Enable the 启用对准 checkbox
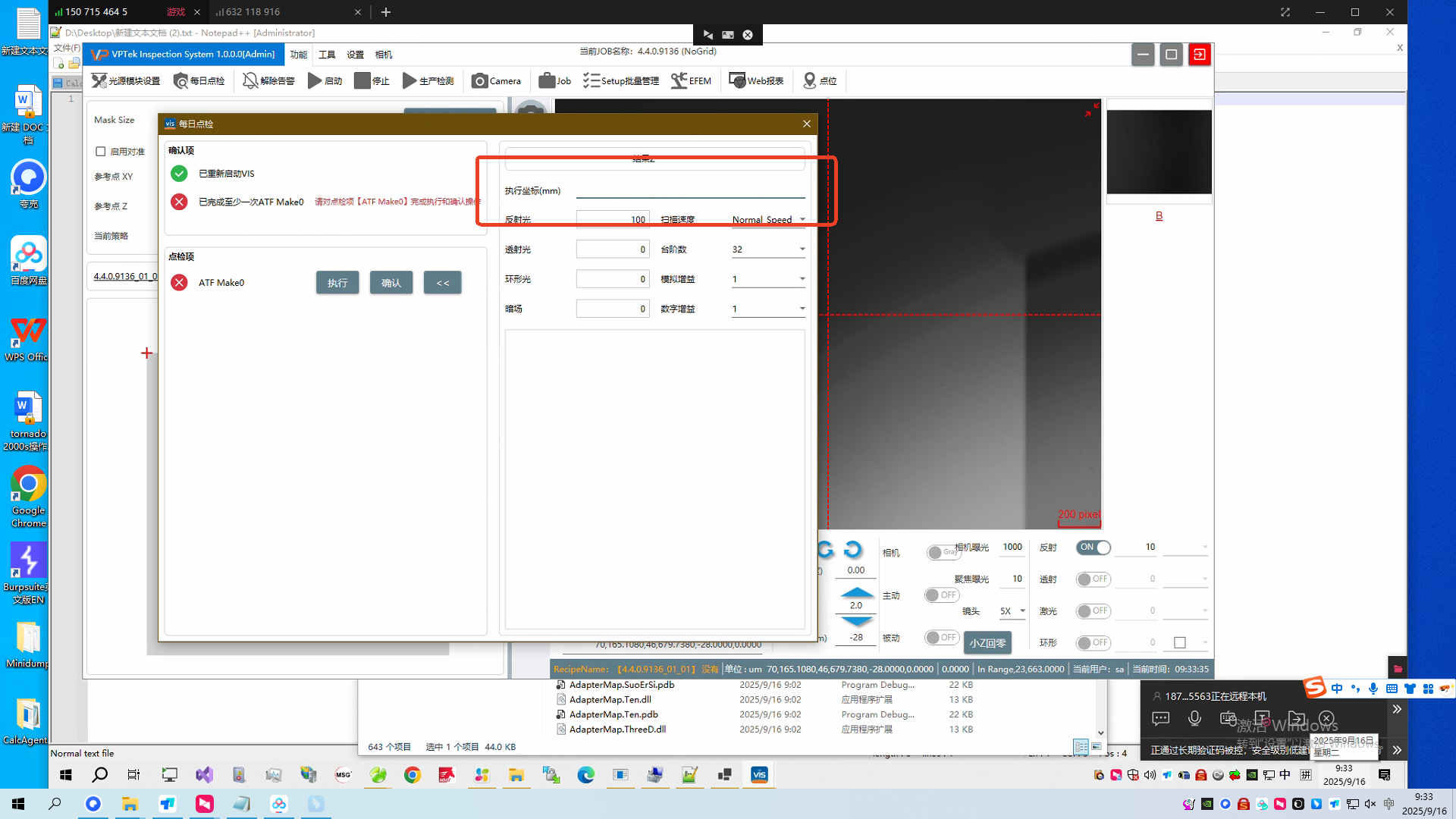The image size is (1456, 819). (101, 152)
